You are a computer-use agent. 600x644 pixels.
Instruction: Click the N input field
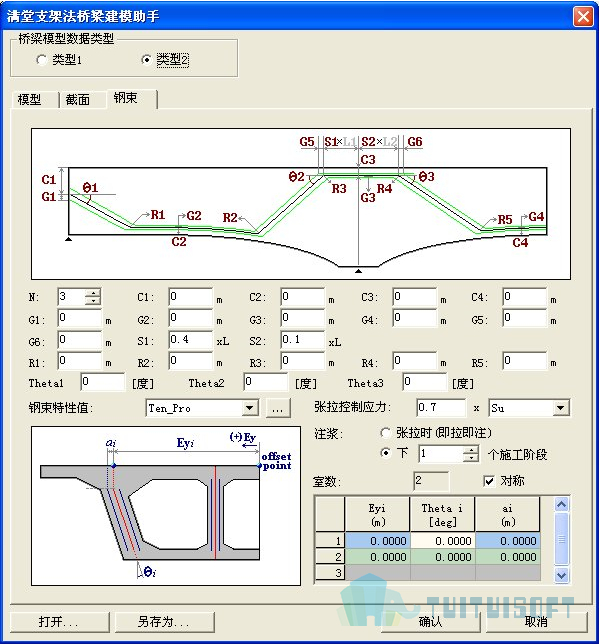pos(71,297)
